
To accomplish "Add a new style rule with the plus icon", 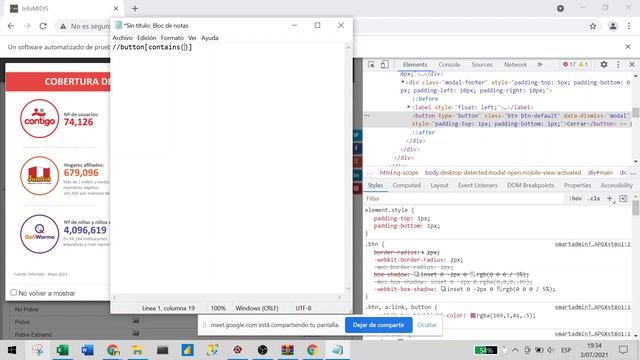I will [x=609, y=198].
